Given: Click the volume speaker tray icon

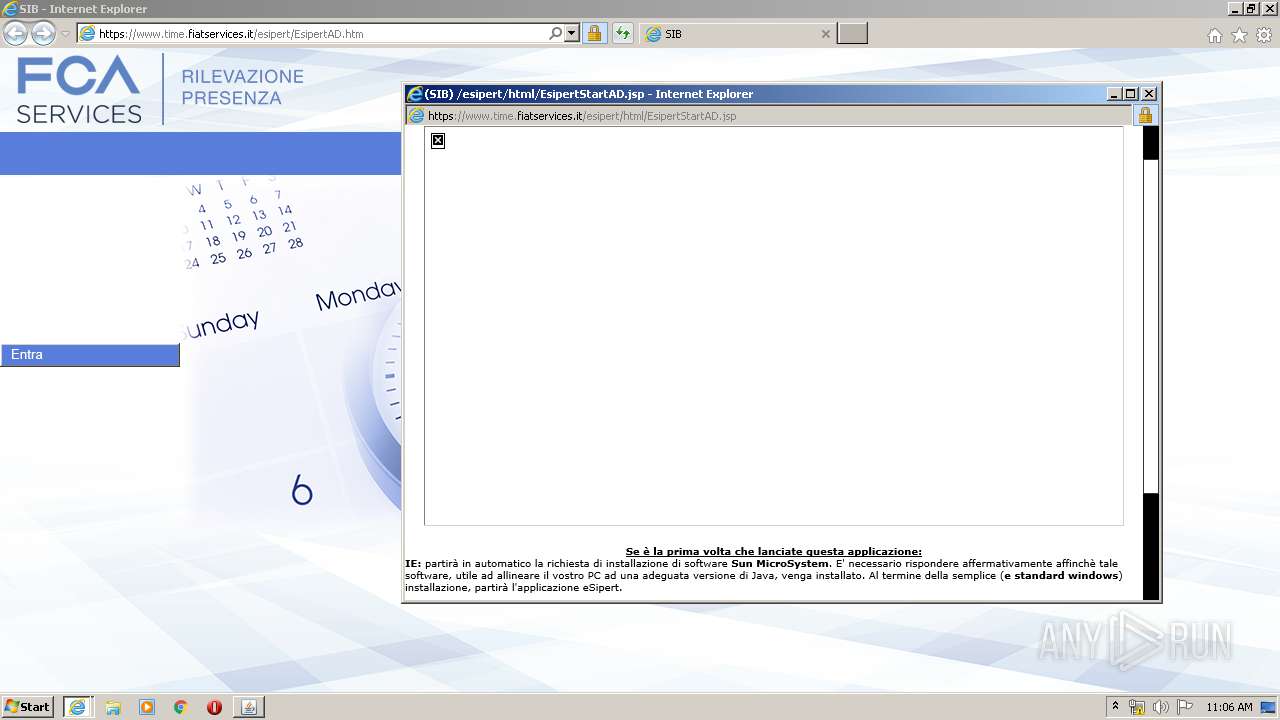Looking at the screenshot, I should click(x=1161, y=707).
